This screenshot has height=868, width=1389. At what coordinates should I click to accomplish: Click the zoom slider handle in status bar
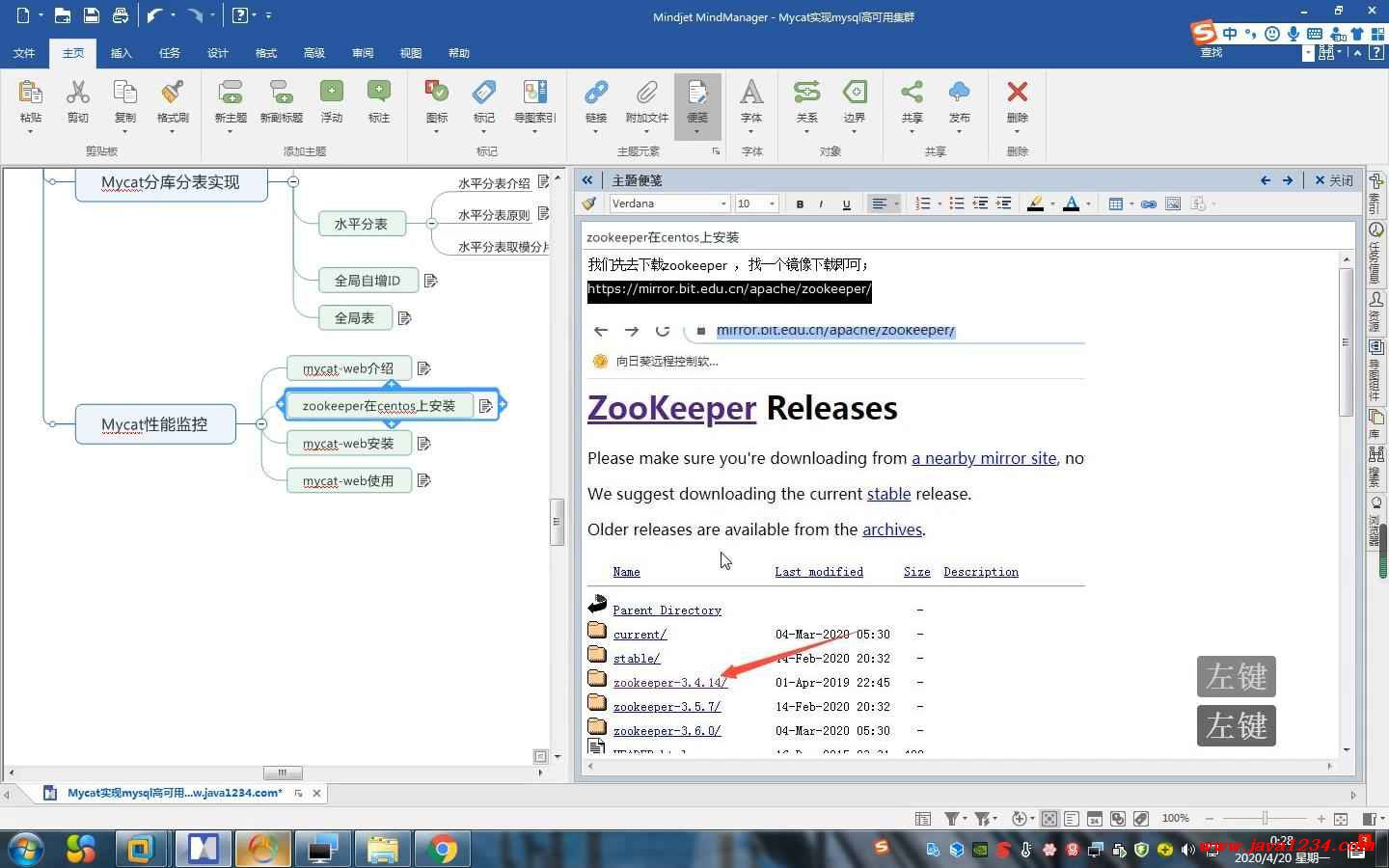pyautogui.click(x=1265, y=818)
